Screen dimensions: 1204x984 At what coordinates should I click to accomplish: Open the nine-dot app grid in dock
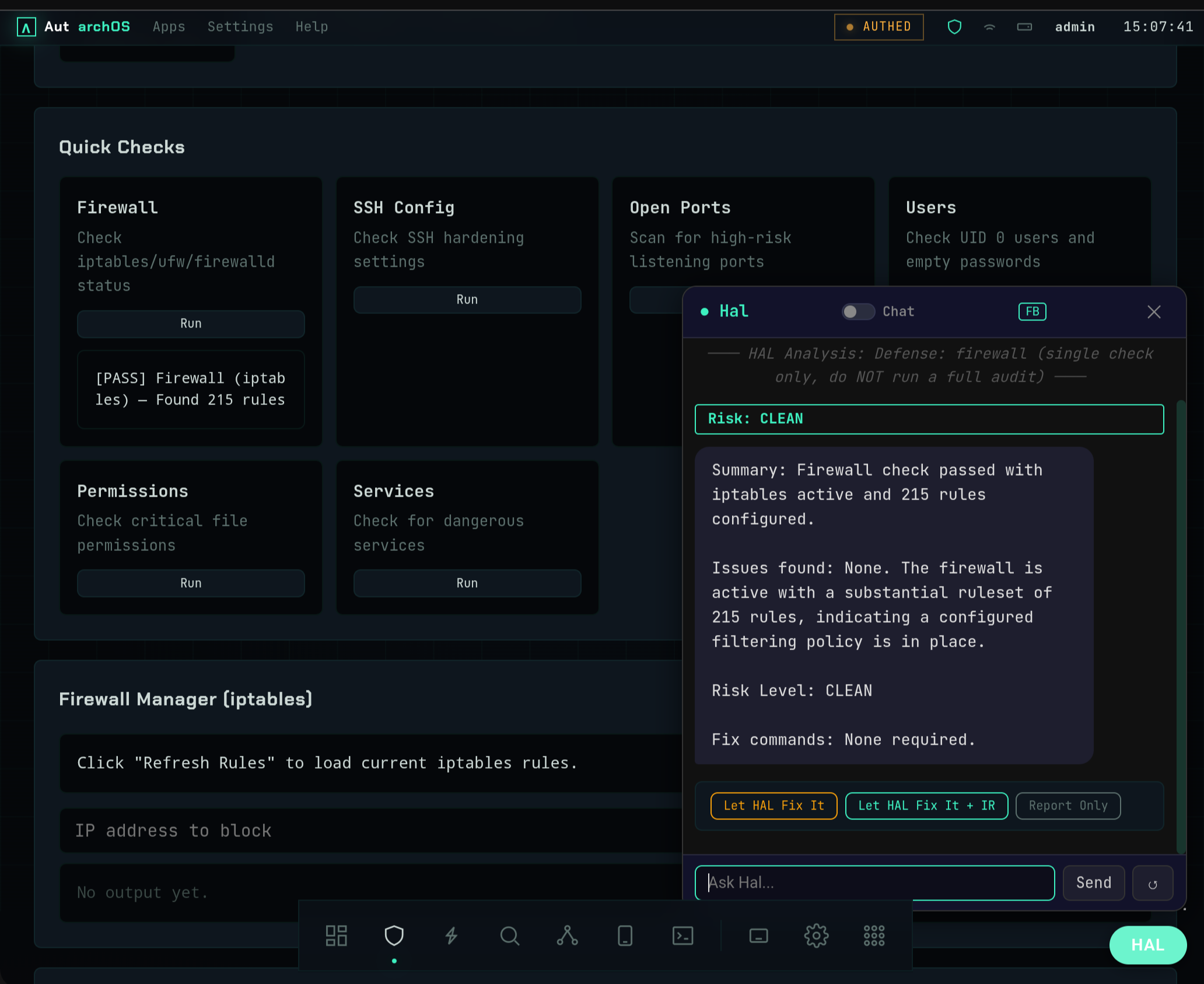874,936
